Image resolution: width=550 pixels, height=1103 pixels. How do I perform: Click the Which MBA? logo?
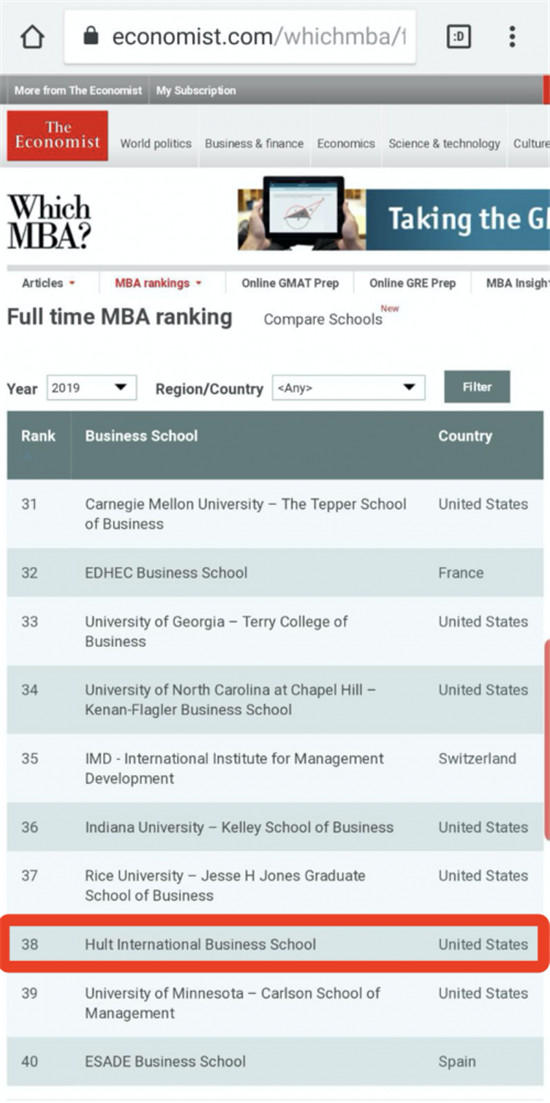[49, 222]
